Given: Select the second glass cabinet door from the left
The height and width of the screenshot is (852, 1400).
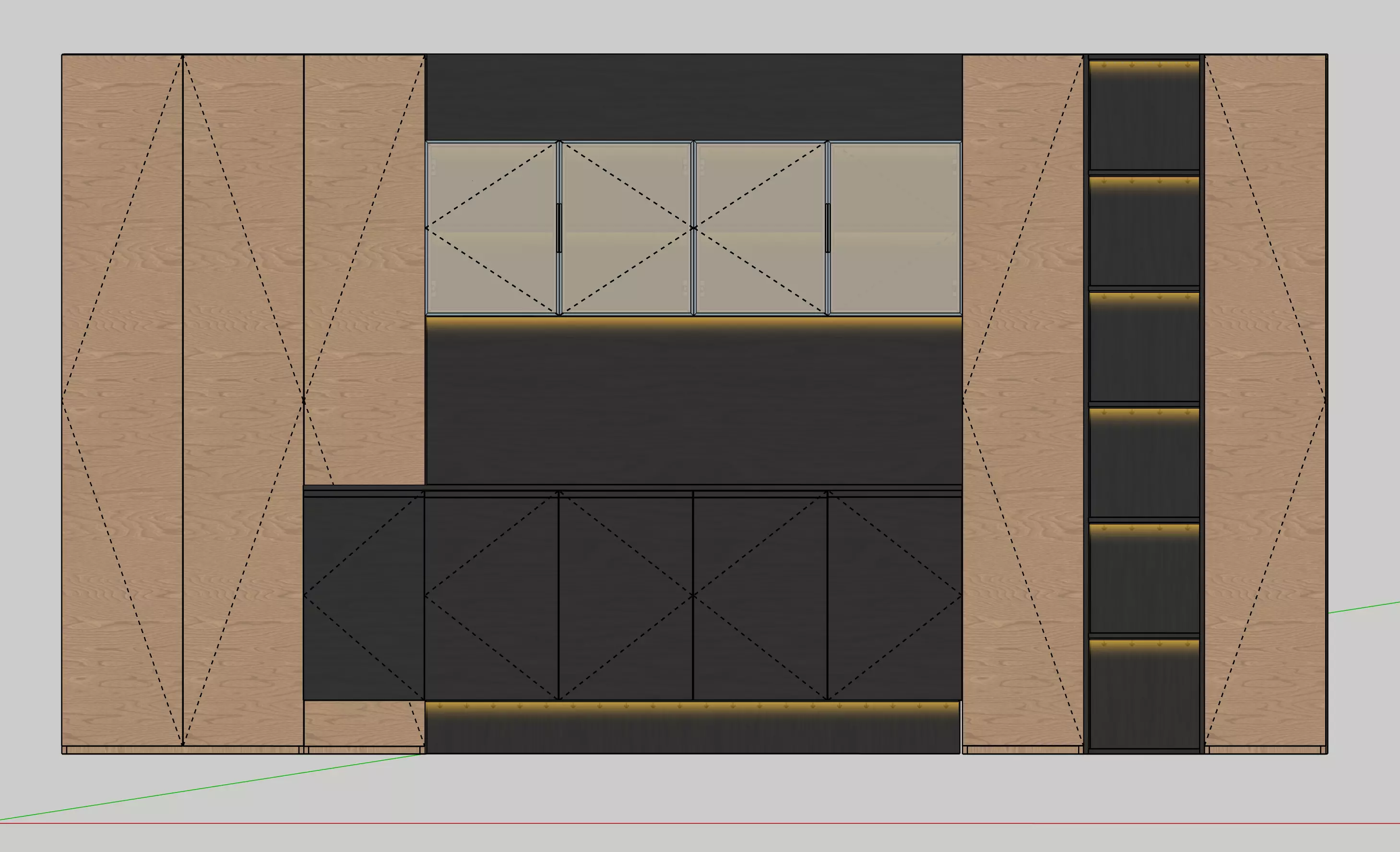Looking at the screenshot, I should tap(626, 228).
